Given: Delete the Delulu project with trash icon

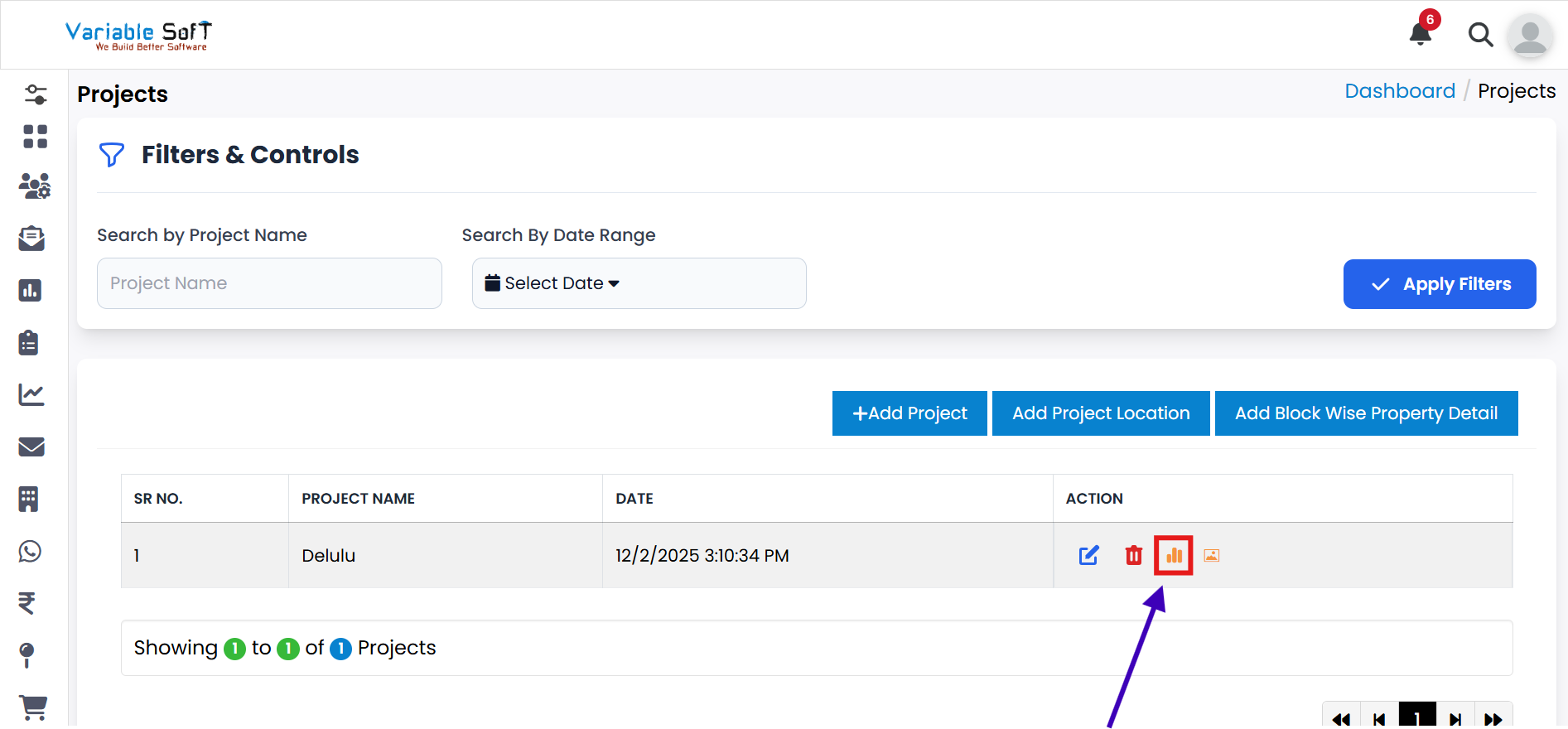Looking at the screenshot, I should point(1133,555).
